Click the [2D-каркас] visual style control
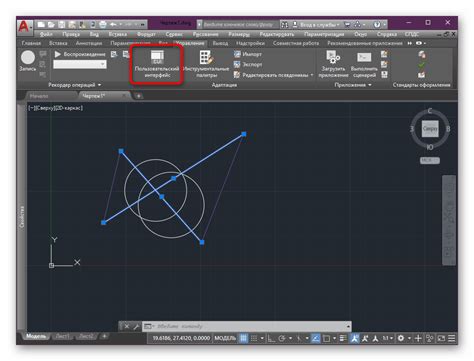The image size is (474, 361). click(68, 108)
